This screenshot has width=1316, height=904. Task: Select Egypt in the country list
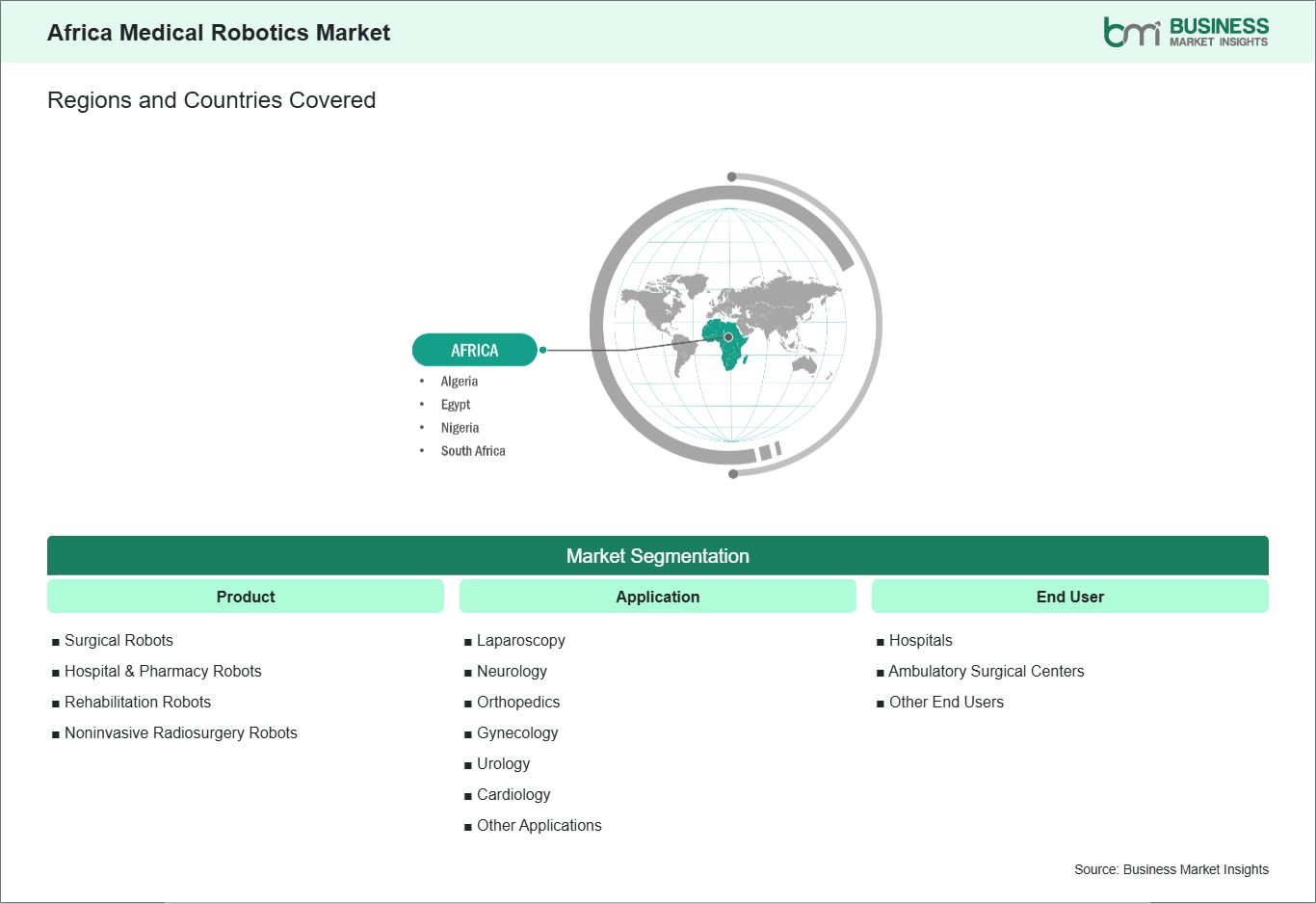(x=456, y=405)
